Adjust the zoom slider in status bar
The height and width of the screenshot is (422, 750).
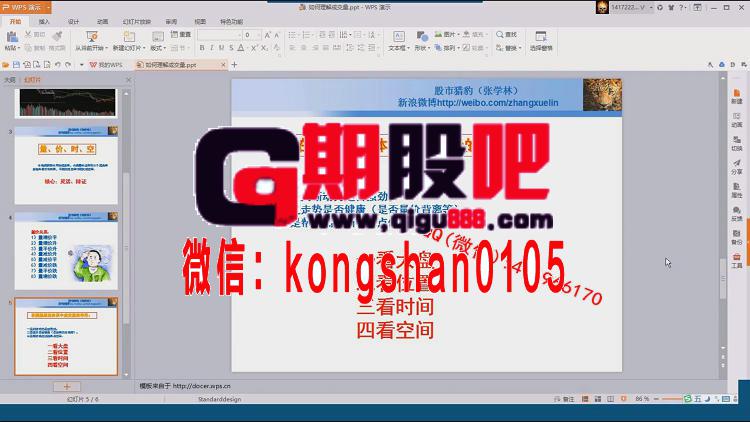[675, 399]
